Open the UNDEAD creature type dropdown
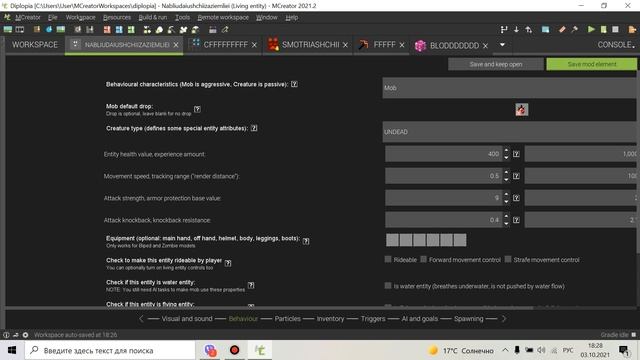The height and width of the screenshot is (360, 640). 509,132
